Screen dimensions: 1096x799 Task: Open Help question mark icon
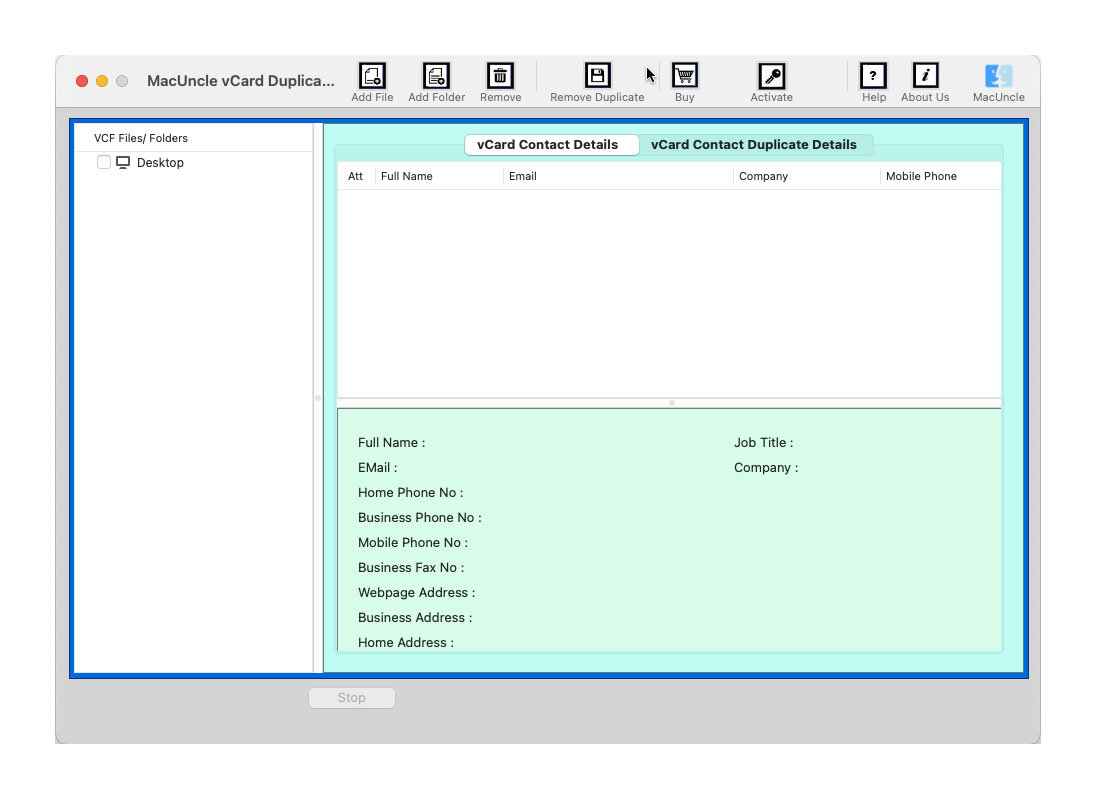[x=873, y=76]
